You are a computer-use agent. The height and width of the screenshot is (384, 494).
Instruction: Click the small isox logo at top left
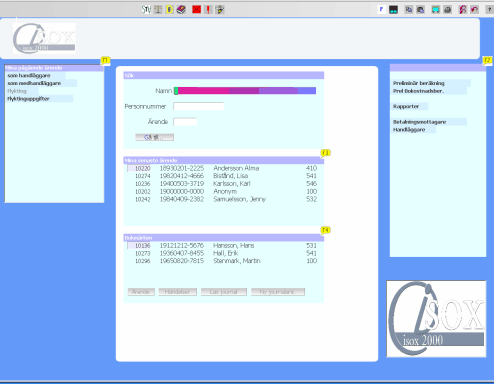[x=44, y=38]
